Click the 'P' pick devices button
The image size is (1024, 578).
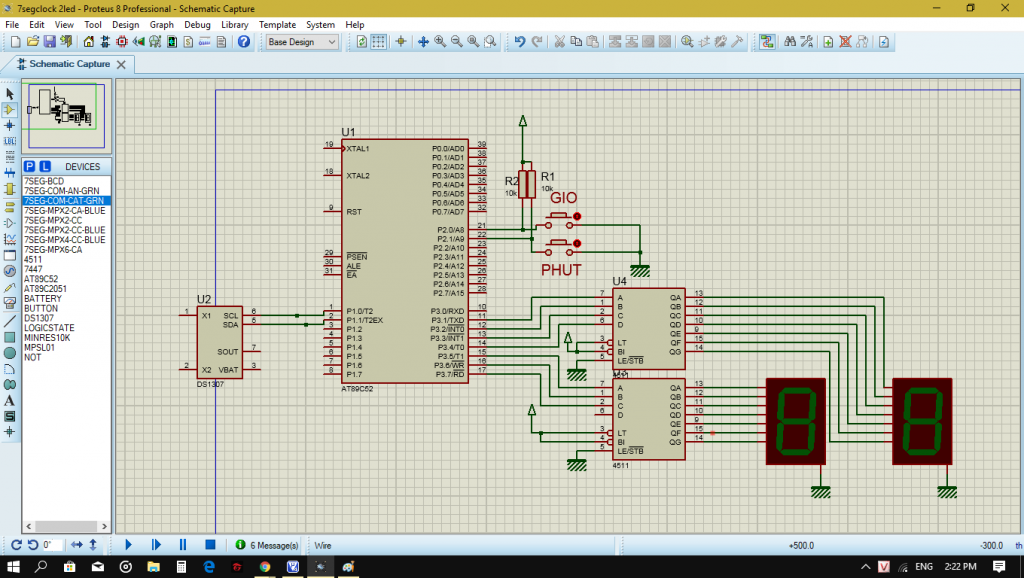[x=30, y=166]
